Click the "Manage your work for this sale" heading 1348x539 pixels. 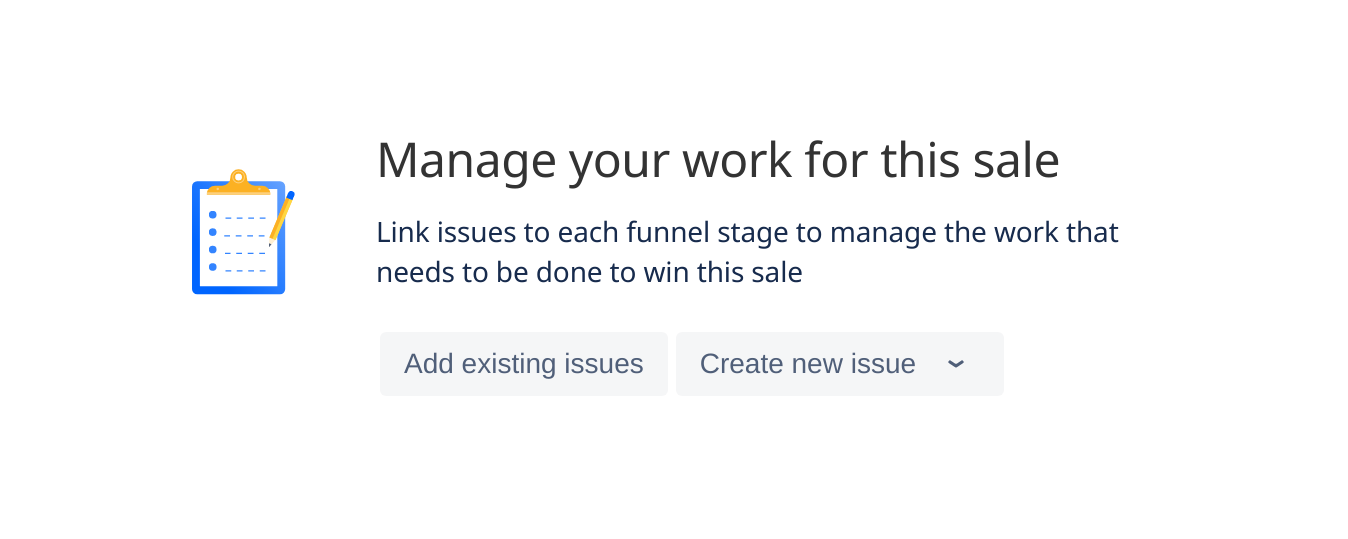[718, 161]
